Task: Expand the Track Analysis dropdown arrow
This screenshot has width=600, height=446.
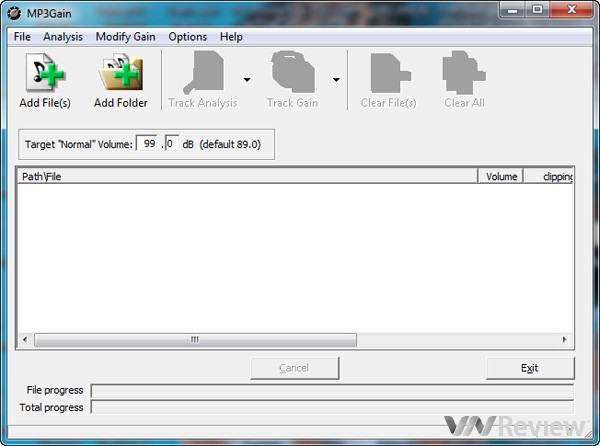Action: pos(247,80)
